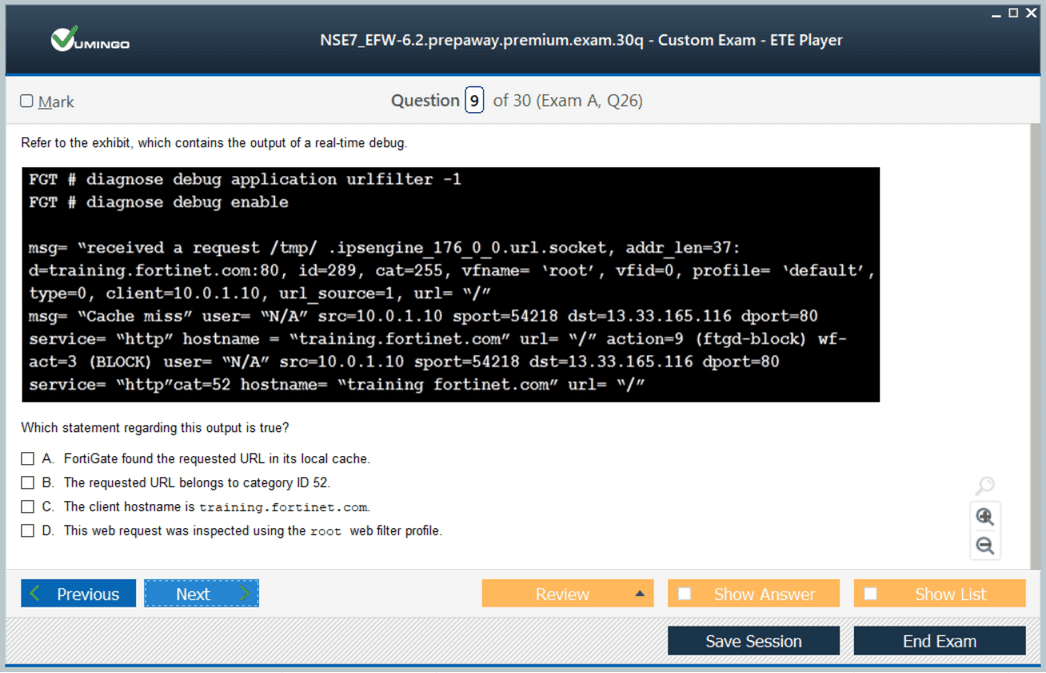Click 'The client hostname is training.fortinet.com' text
Screen dimensions: 1046x673
pyautogui.click(x=217, y=507)
